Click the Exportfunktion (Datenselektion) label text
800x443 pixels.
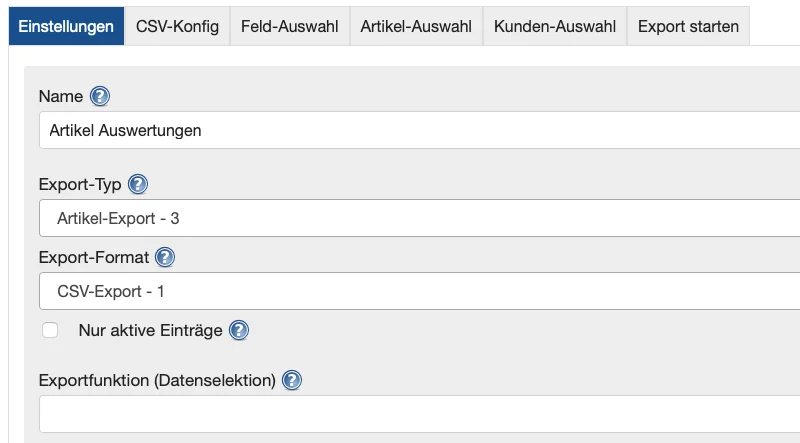(x=157, y=380)
